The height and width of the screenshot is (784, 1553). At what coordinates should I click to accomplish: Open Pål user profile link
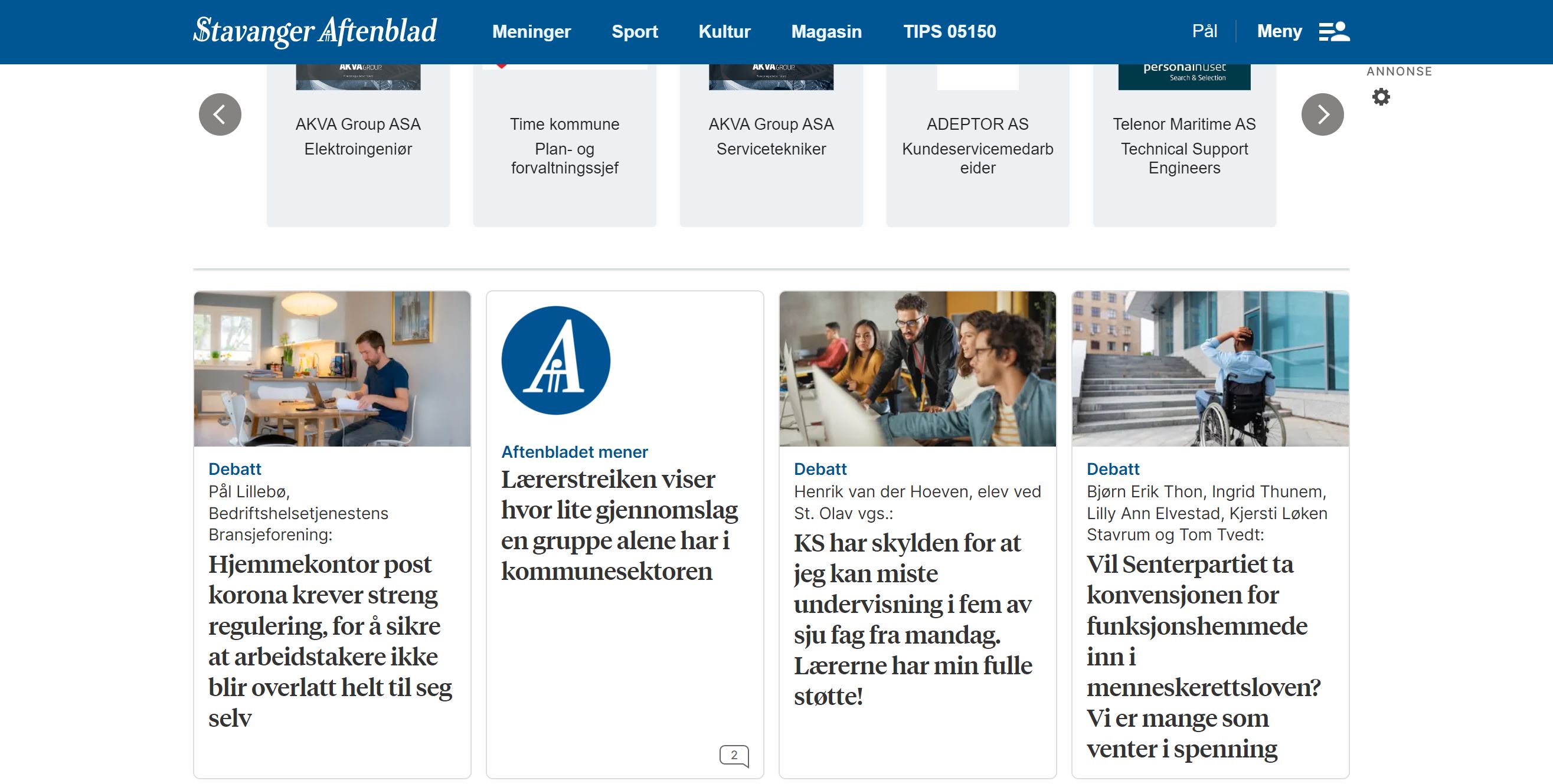1205,31
